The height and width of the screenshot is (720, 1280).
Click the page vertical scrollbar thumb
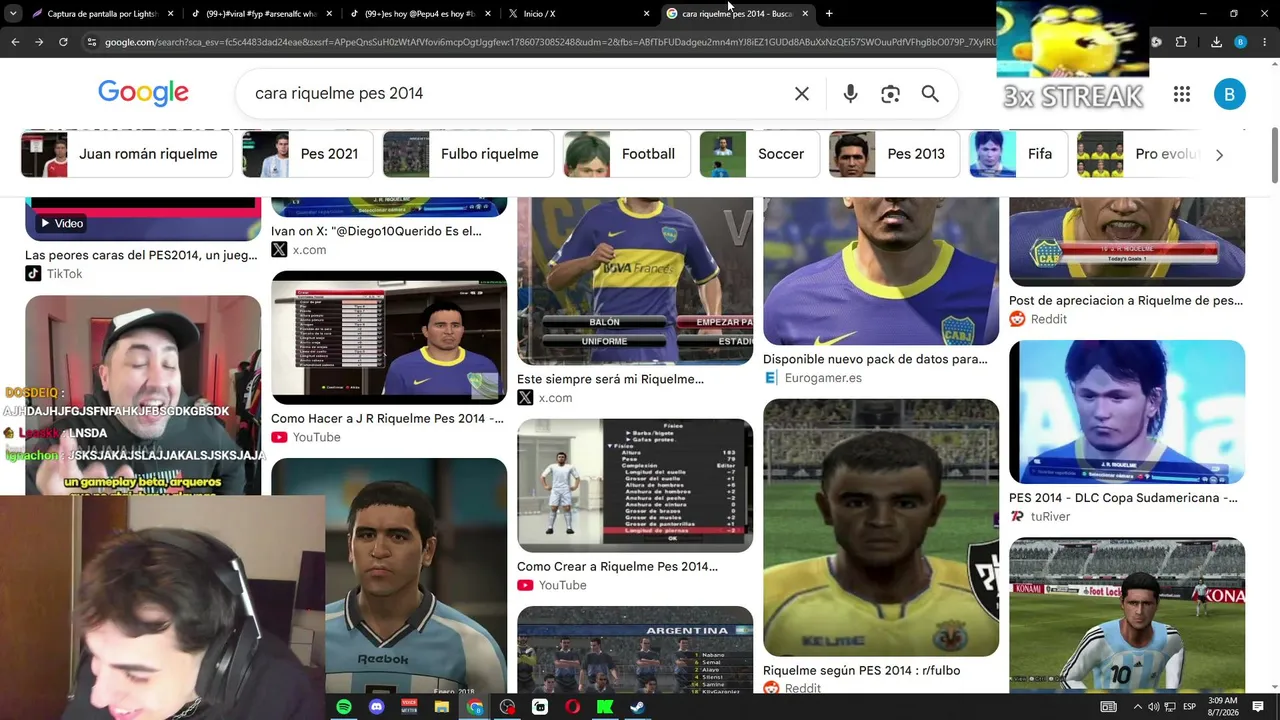point(1274,155)
